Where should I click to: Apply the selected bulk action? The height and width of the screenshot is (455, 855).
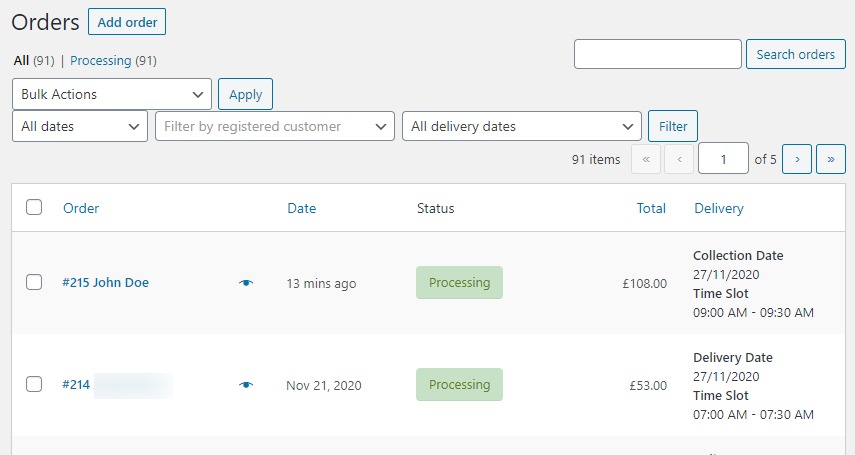pyautogui.click(x=245, y=94)
